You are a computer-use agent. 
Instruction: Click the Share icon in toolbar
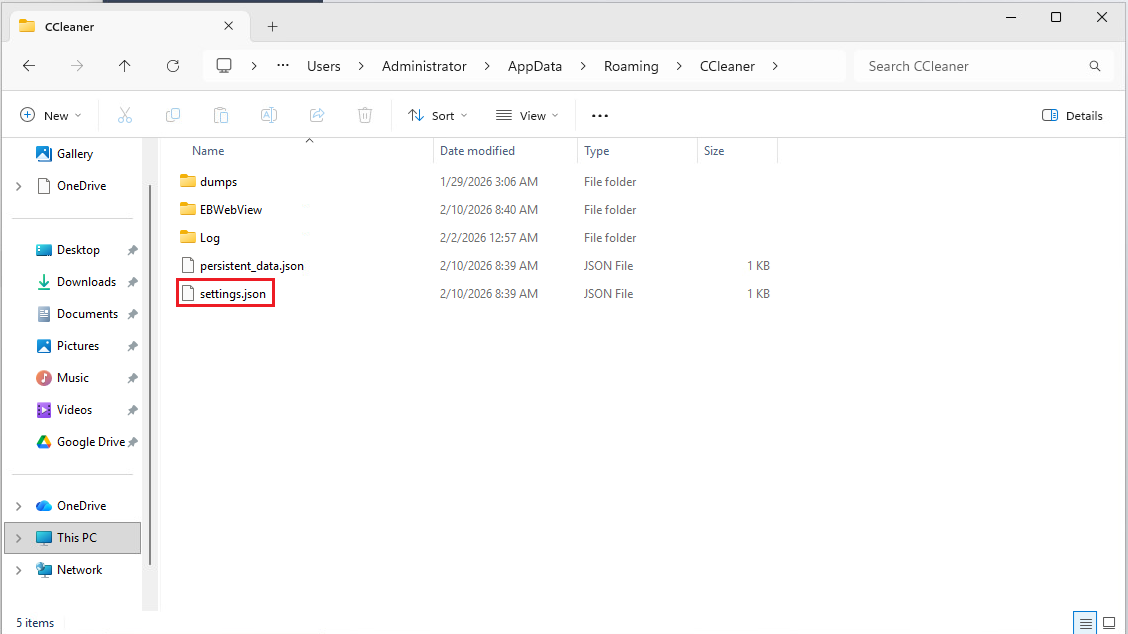pyautogui.click(x=317, y=116)
